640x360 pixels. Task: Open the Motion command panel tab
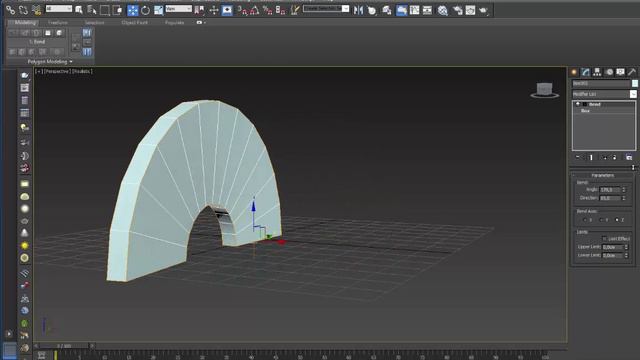(609, 72)
